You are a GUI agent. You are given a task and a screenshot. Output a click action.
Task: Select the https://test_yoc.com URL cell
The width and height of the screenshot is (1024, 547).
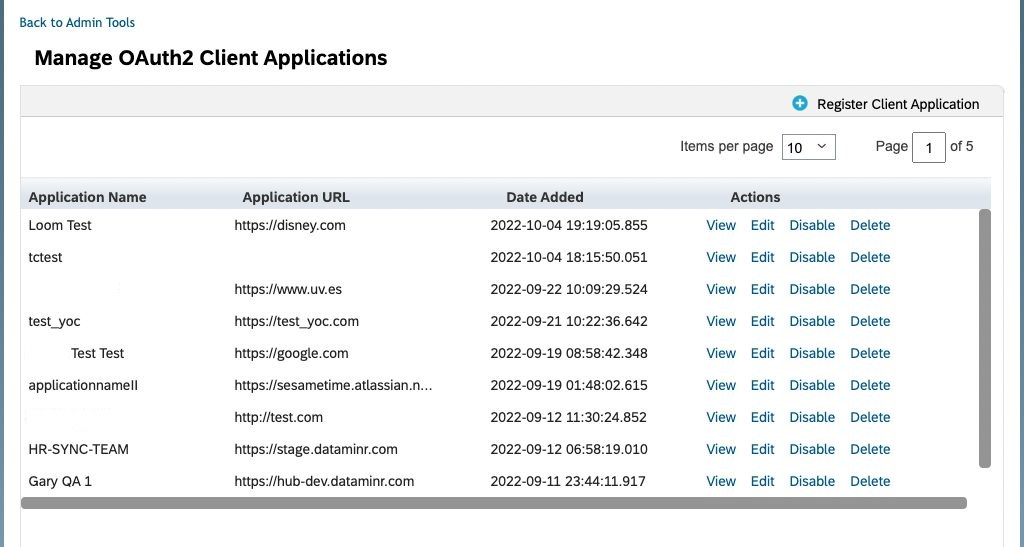(296, 321)
